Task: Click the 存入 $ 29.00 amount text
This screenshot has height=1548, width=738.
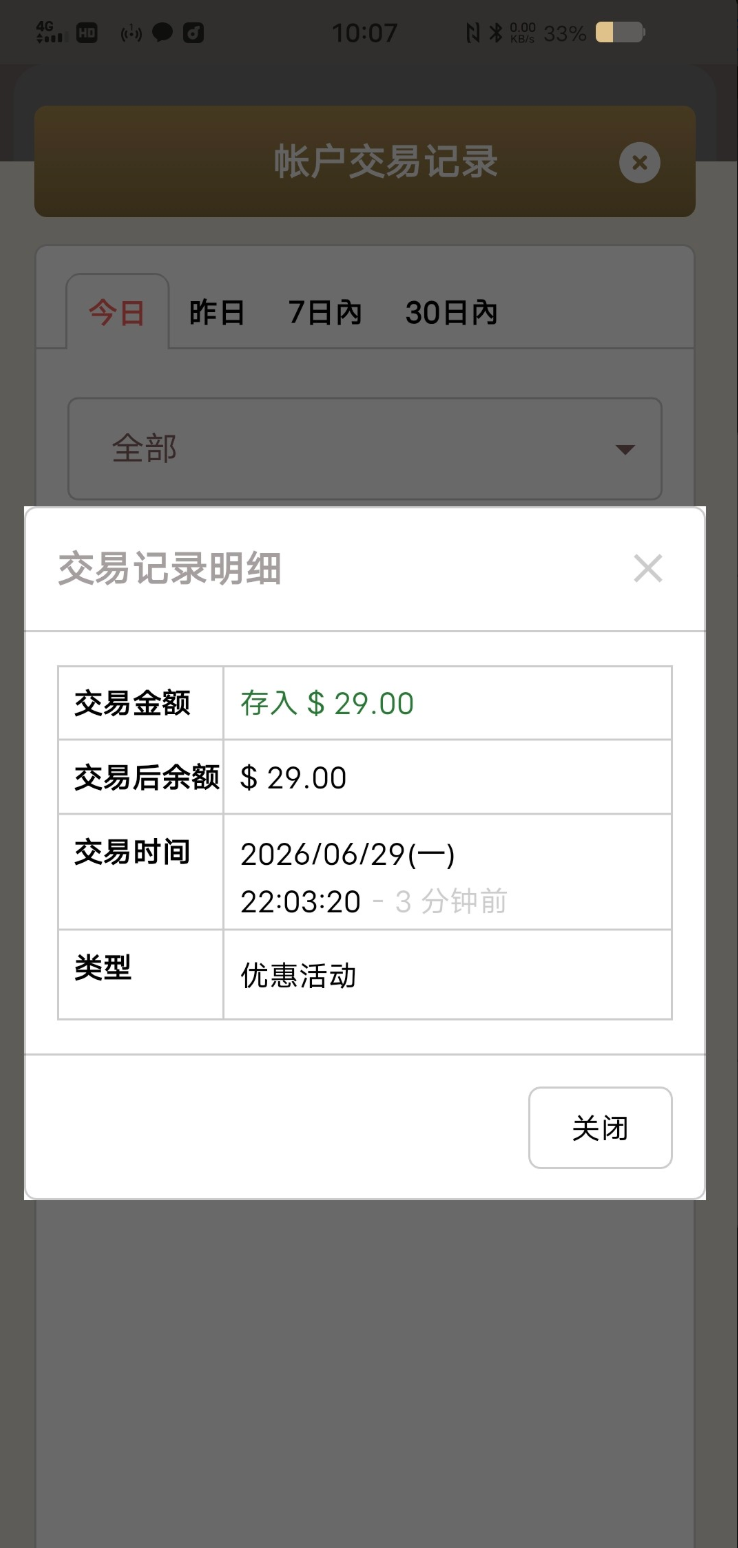Action: (327, 703)
